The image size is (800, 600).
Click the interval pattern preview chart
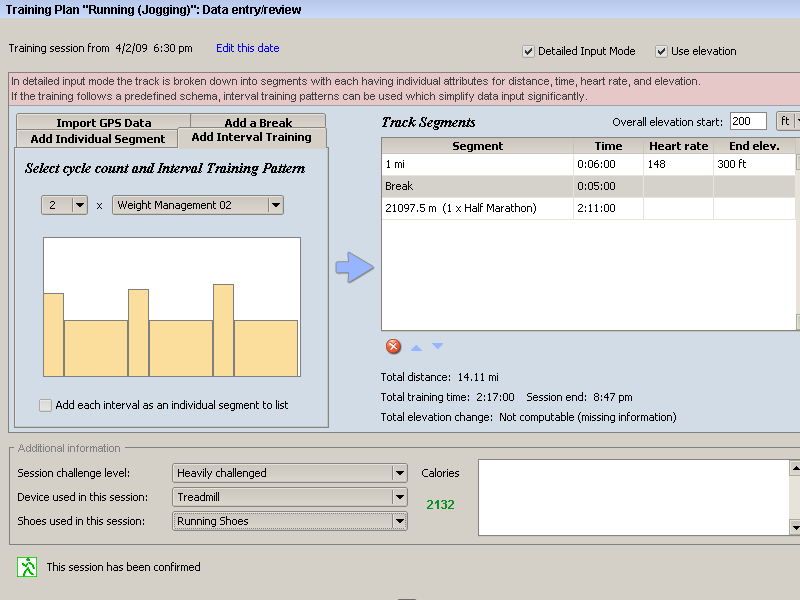click(x=171, y=306)
